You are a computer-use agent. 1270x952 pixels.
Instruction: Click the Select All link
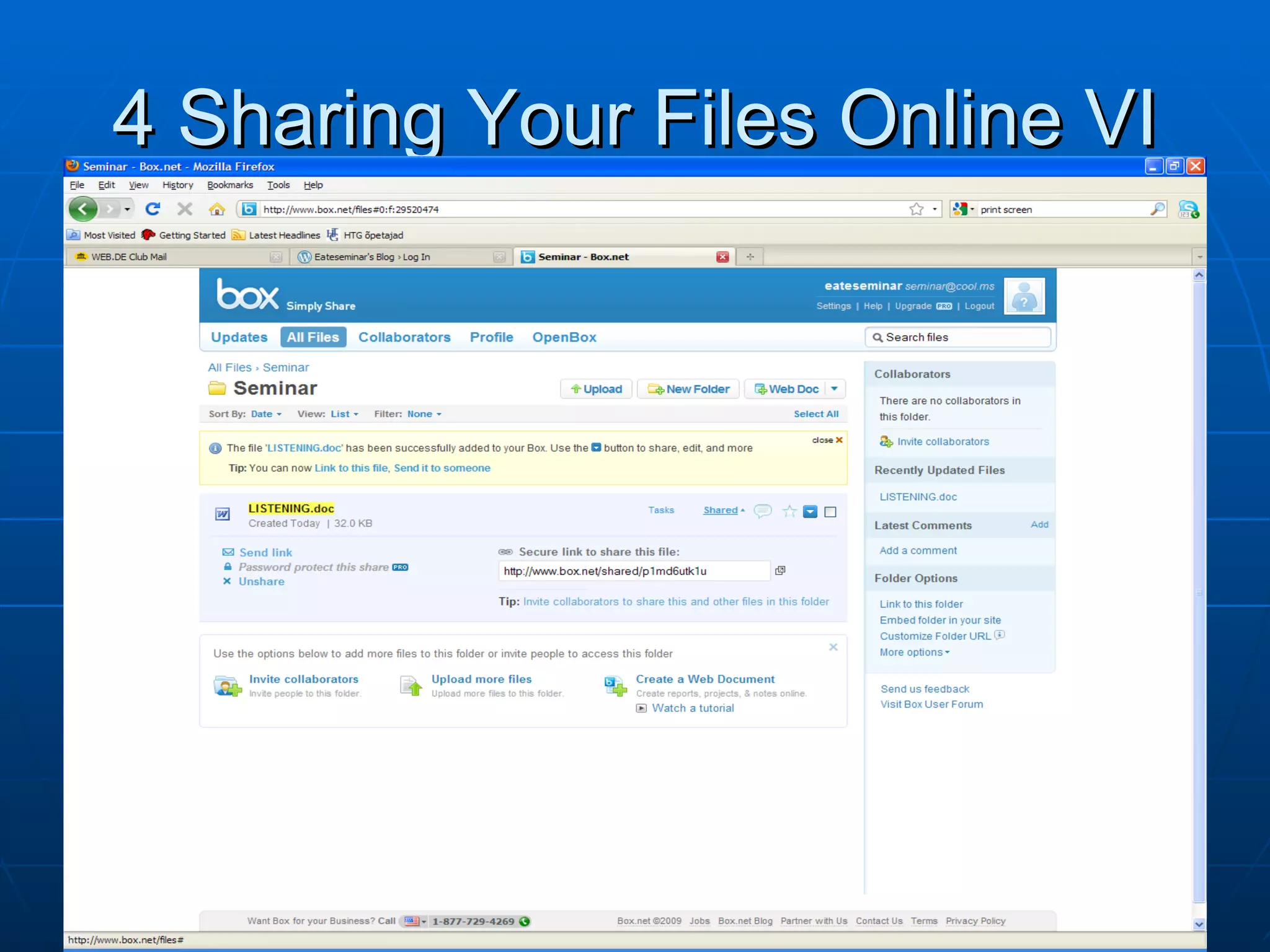[x=816, y=414]
